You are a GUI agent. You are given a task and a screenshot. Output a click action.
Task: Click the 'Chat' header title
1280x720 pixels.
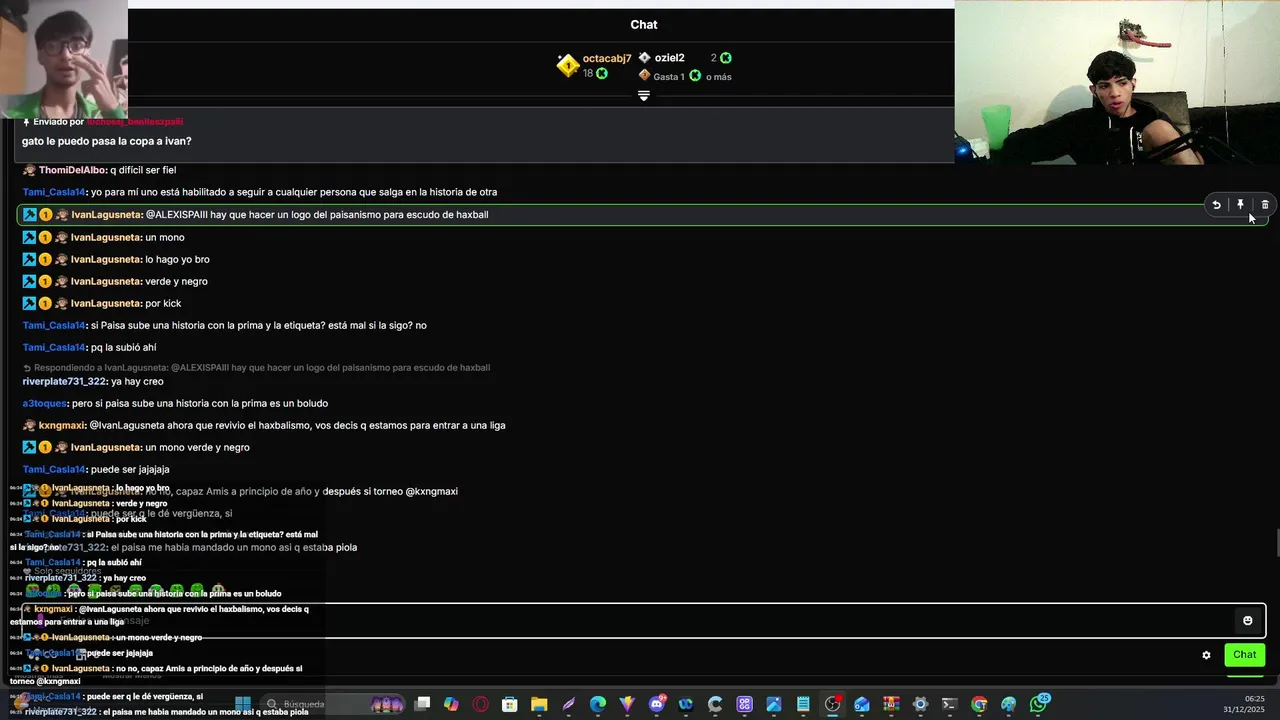tap(644, 25)
